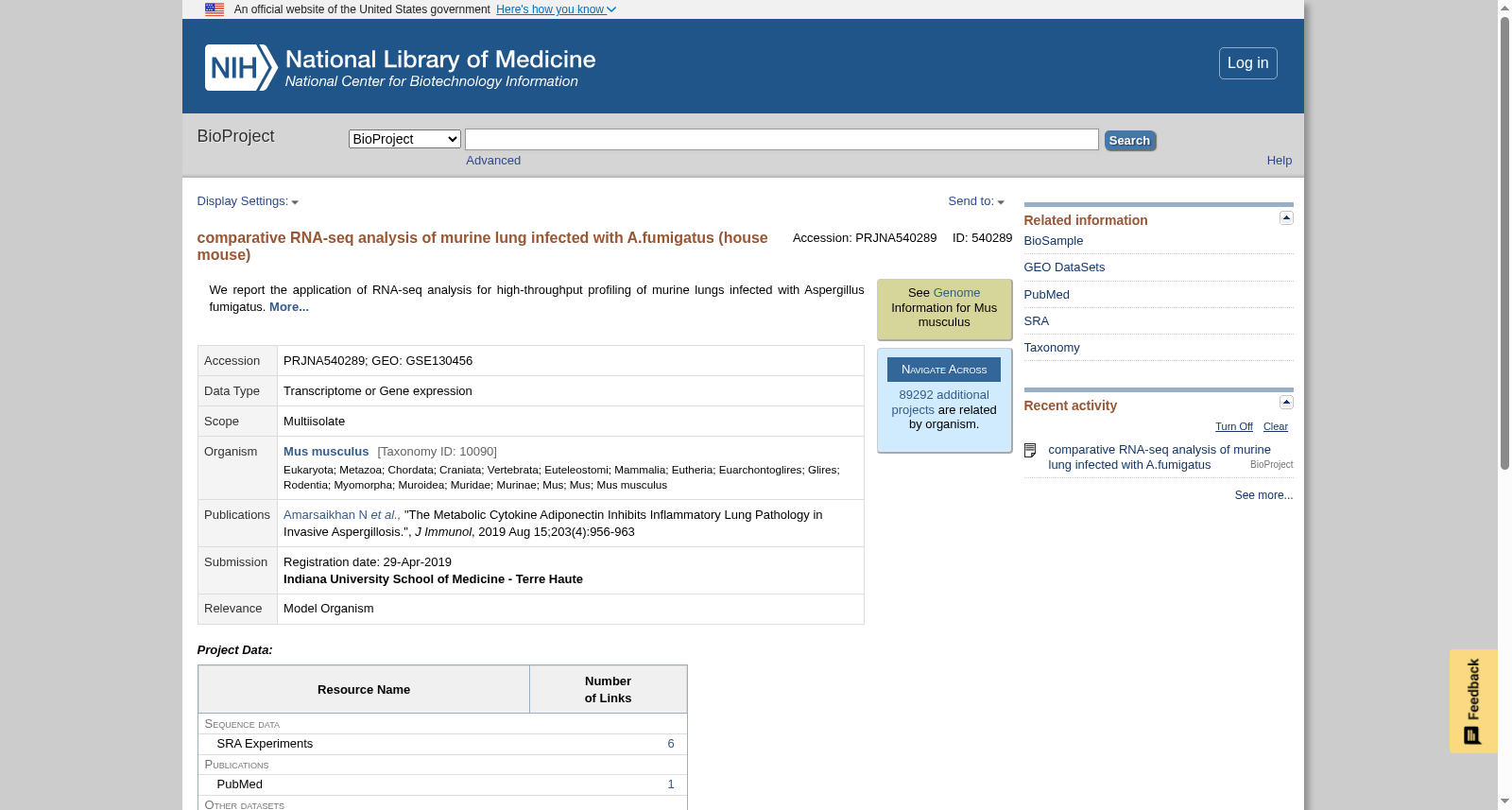Open Advanced search link
The height and width of the screenshot is (810, 1512).
pyautogui.click(x=493, y=161)
